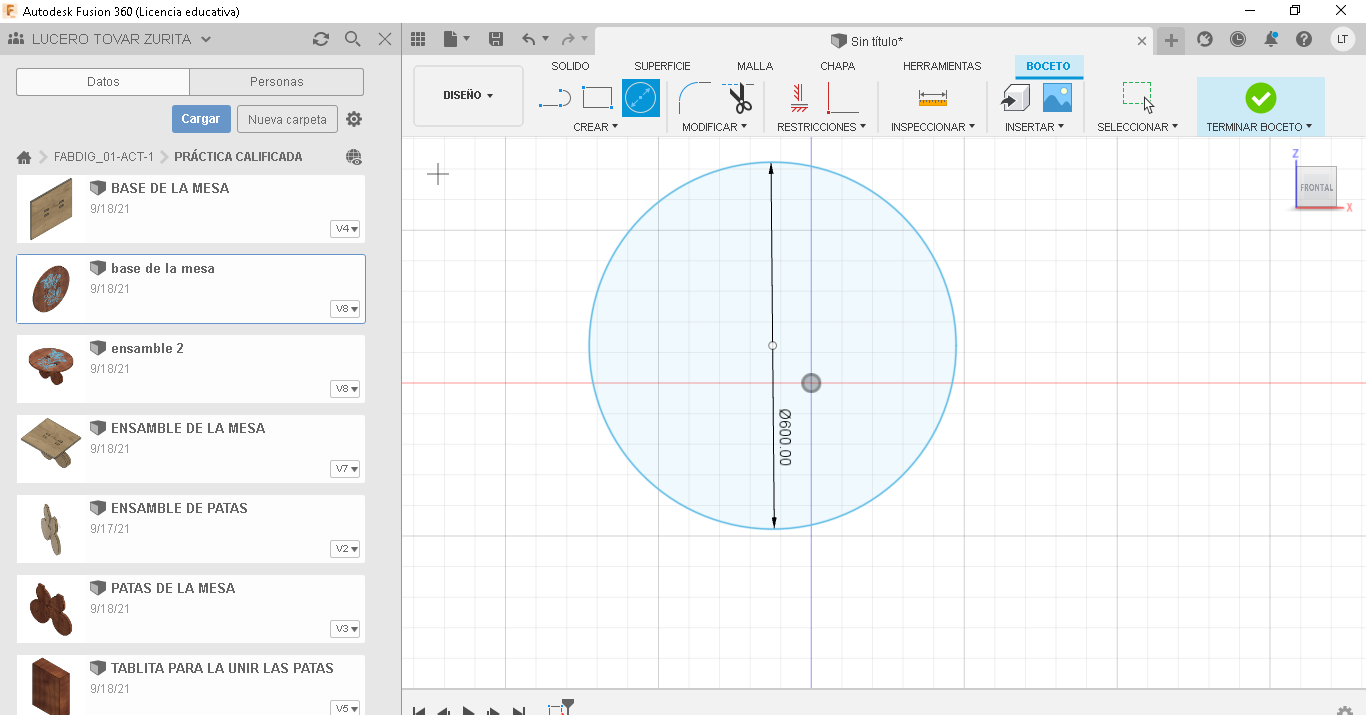Expand the MODIFICAR dropdown

point(714,127)
